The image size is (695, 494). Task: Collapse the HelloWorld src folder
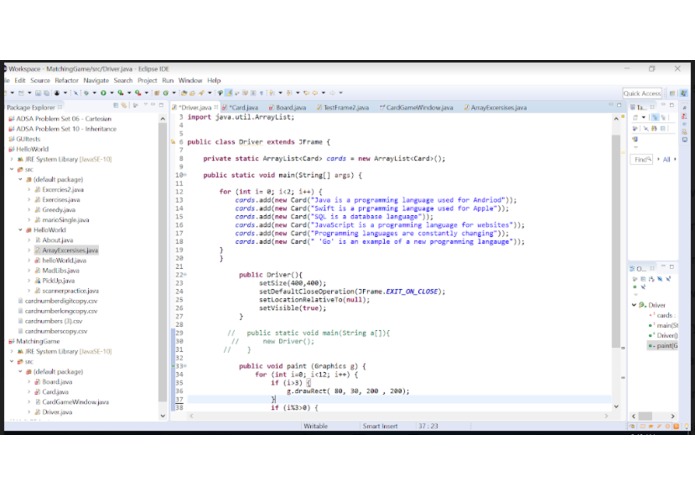12,169
